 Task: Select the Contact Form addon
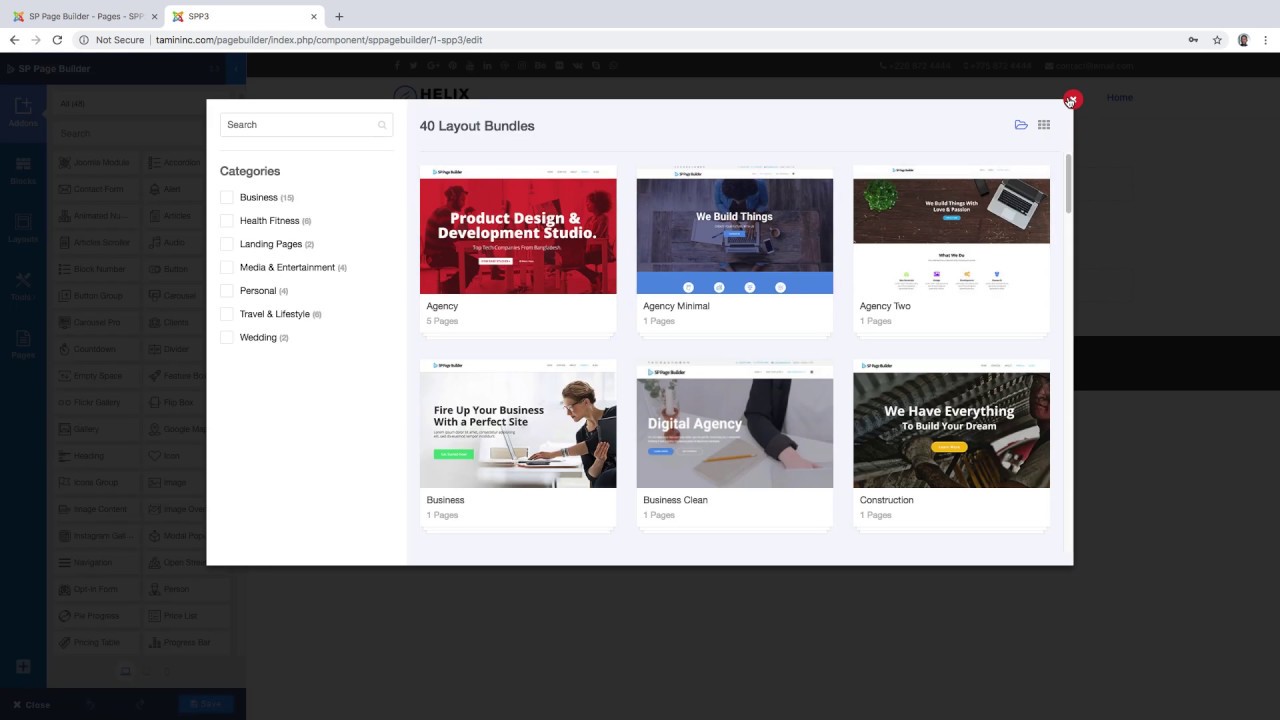[97, 189]
